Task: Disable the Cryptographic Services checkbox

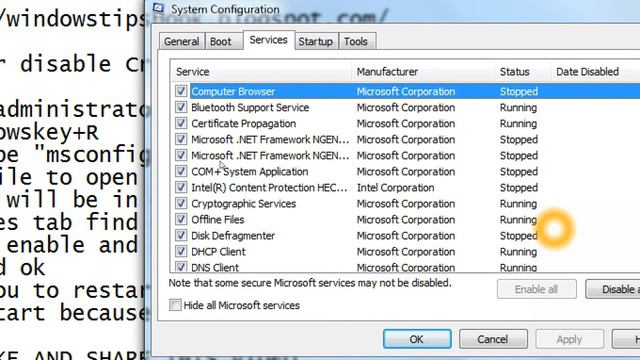Action: 181,203
